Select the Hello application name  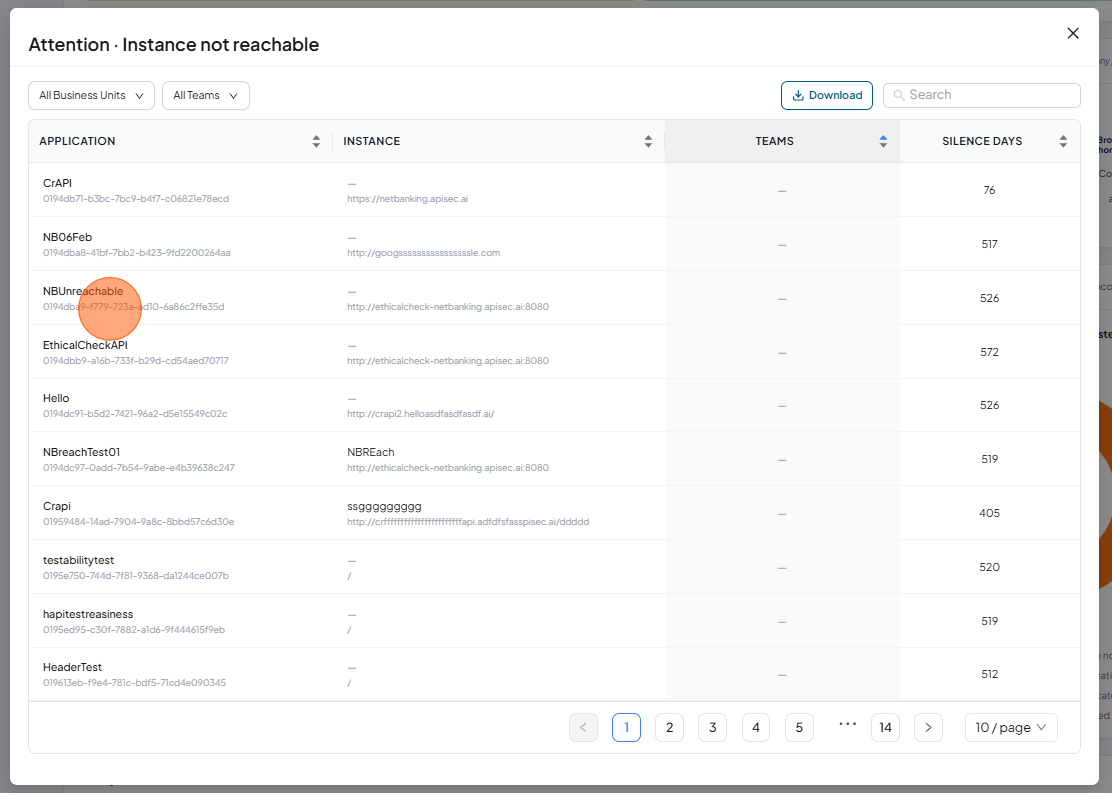tap(56, 398)
